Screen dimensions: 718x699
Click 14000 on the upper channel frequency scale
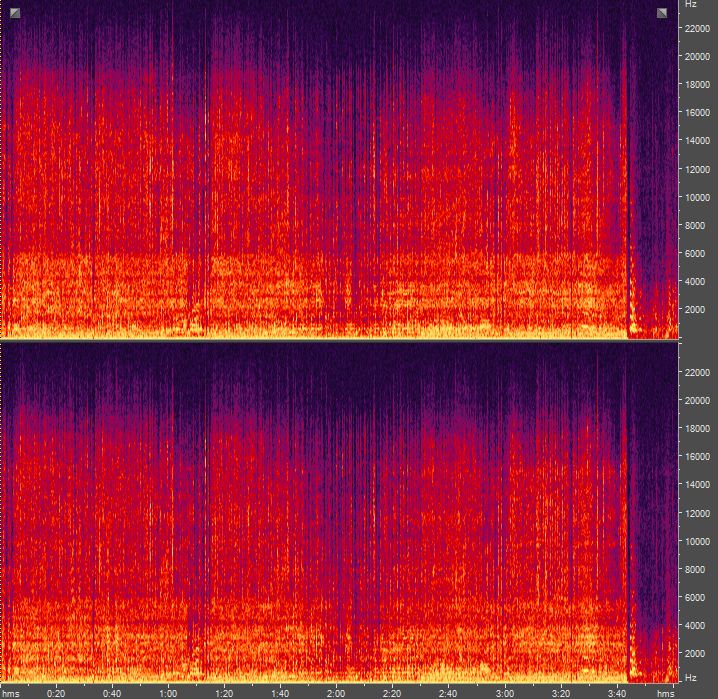[697, 141]
